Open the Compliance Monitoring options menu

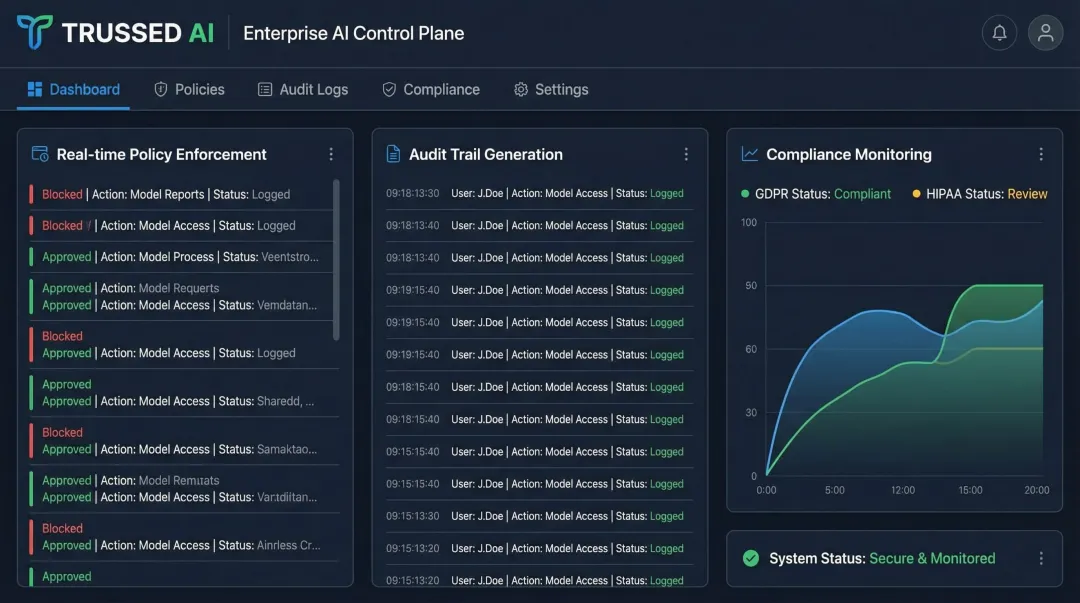(1041, 154)
